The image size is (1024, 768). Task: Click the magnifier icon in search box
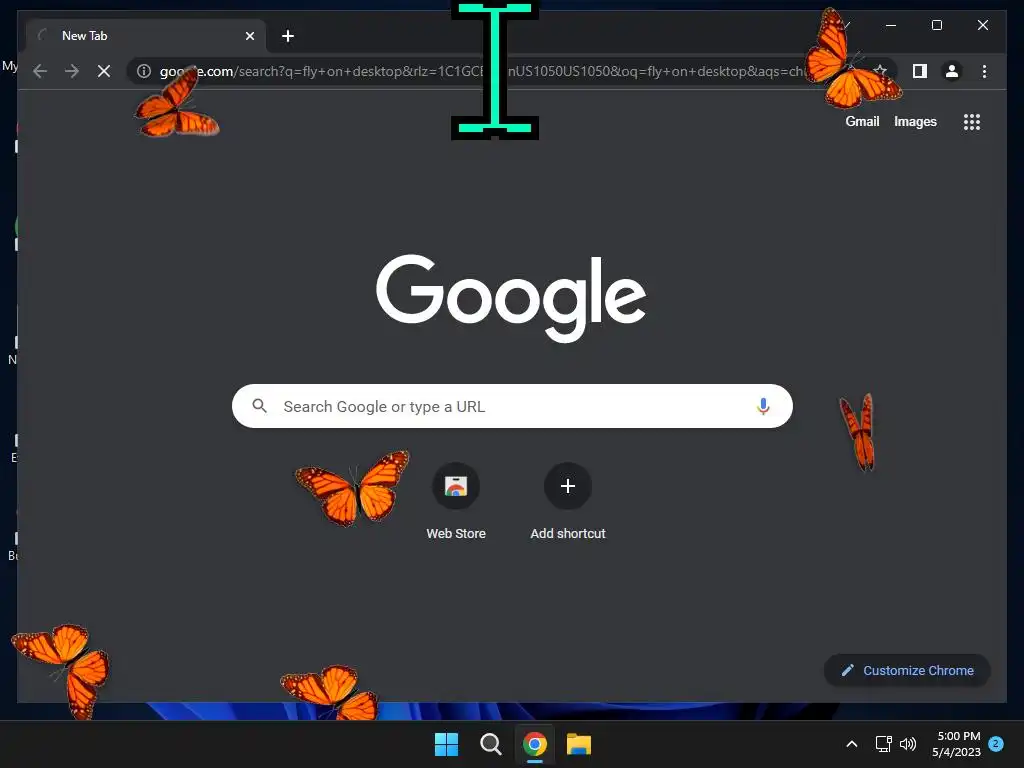click(259, 406)
